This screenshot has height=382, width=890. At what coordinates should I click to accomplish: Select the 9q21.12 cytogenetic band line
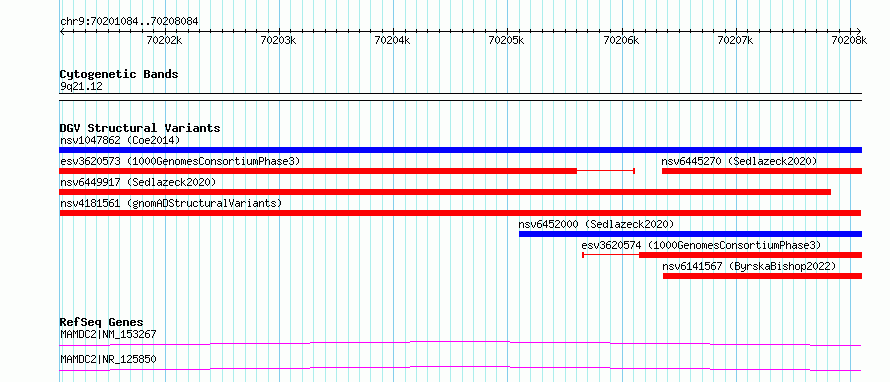(x=461, y=97)
